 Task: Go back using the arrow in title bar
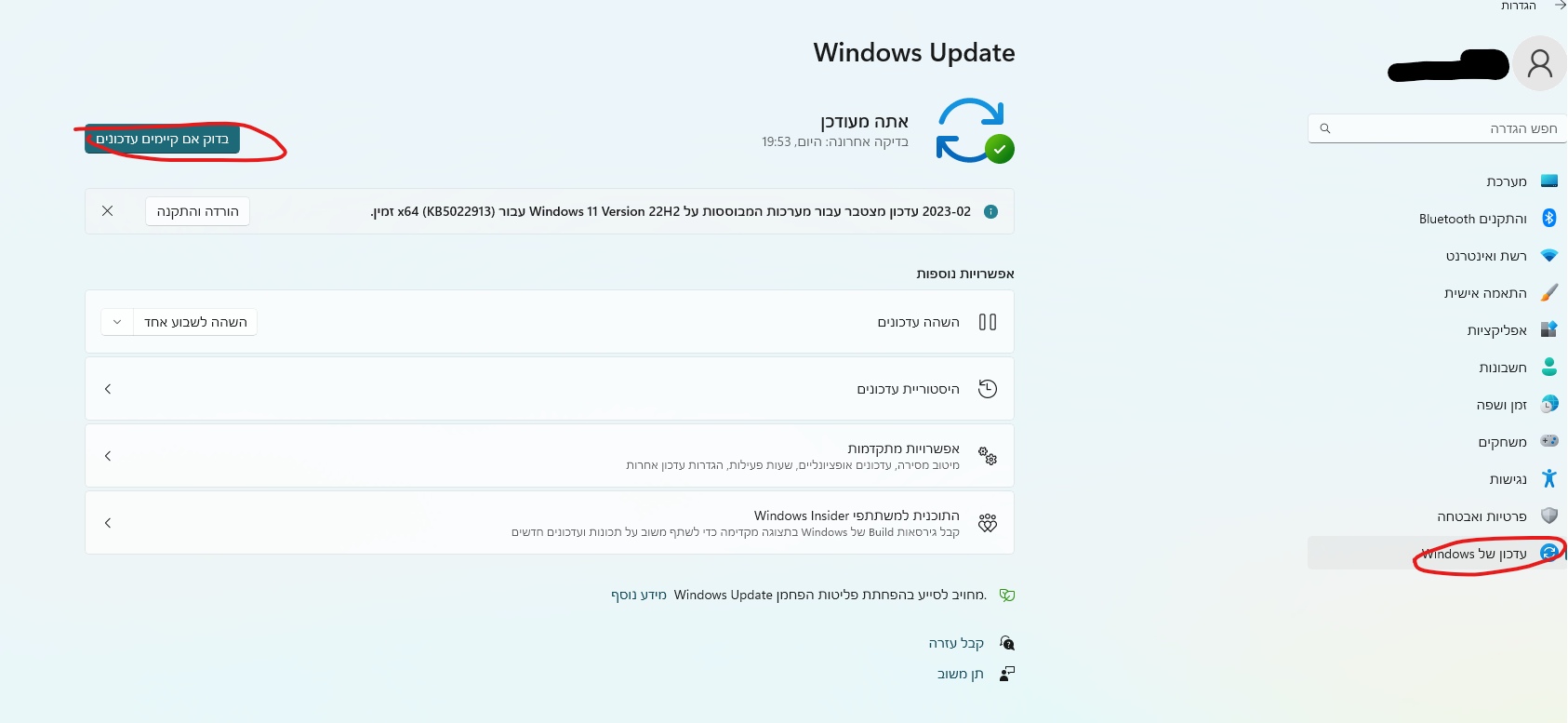1560,6
